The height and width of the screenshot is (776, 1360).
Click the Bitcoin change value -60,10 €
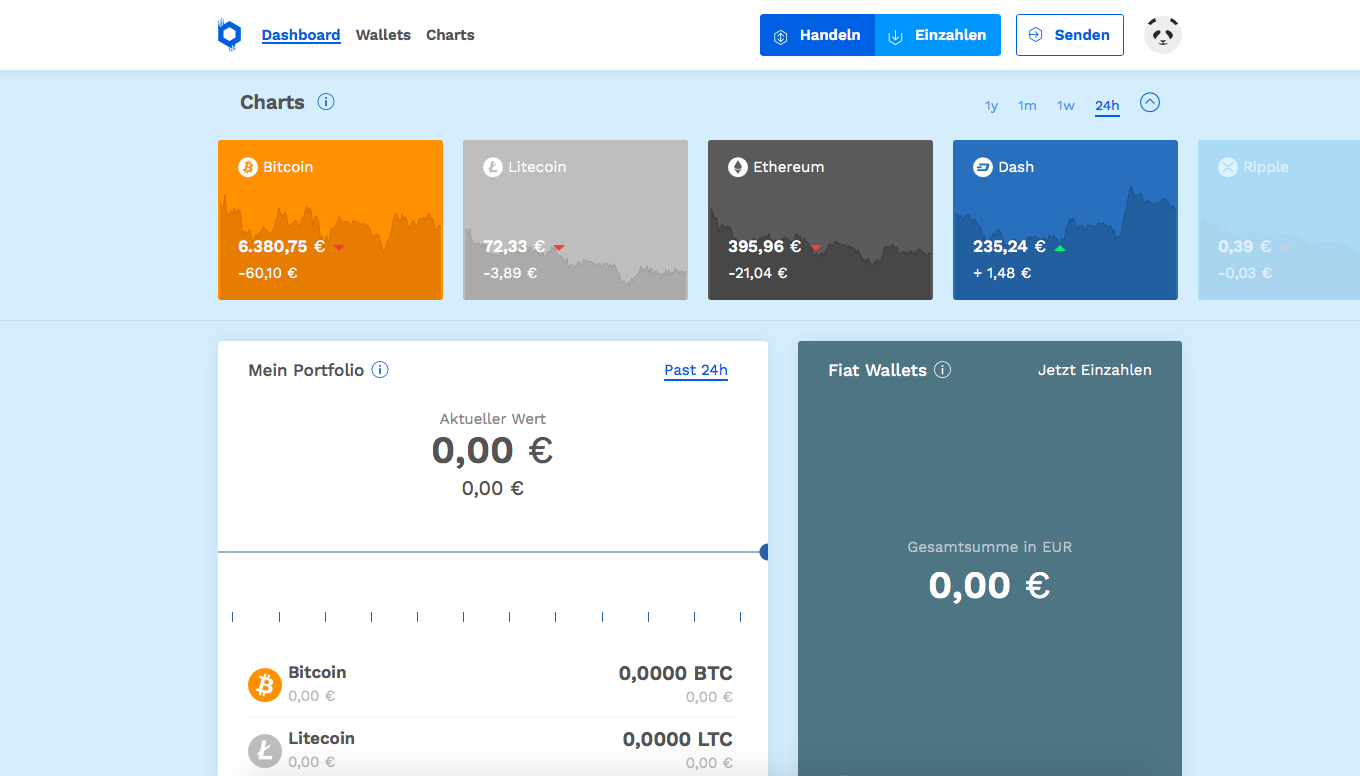[x=268, y=273]
